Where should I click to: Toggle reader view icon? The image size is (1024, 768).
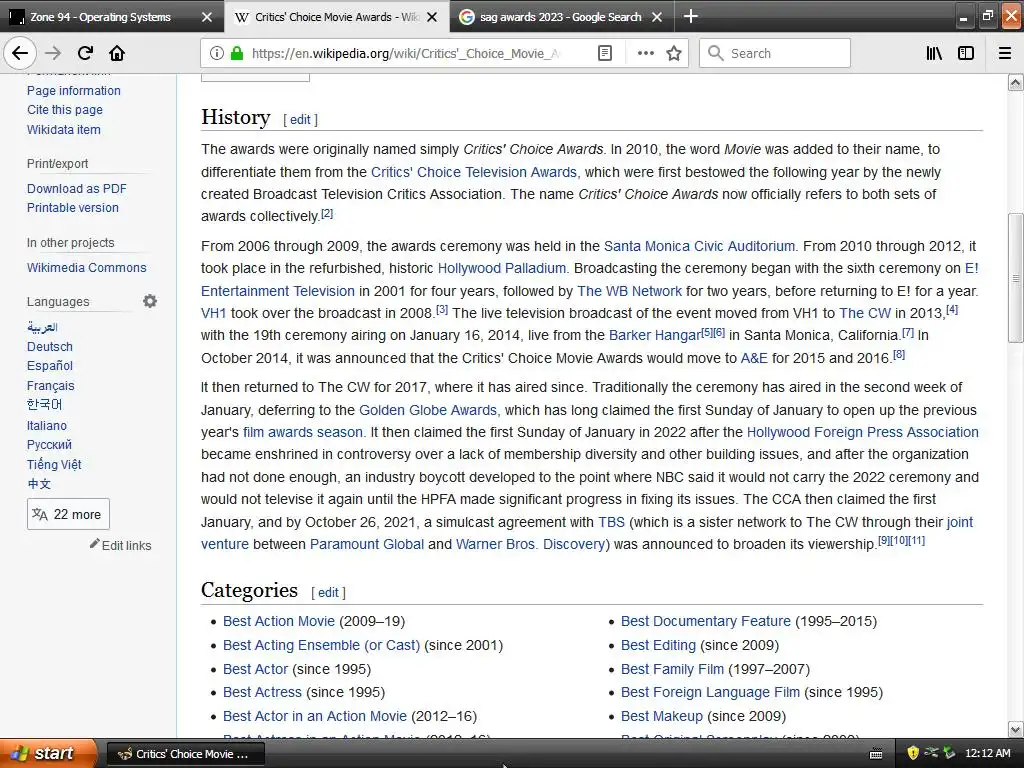pos(605,53)
